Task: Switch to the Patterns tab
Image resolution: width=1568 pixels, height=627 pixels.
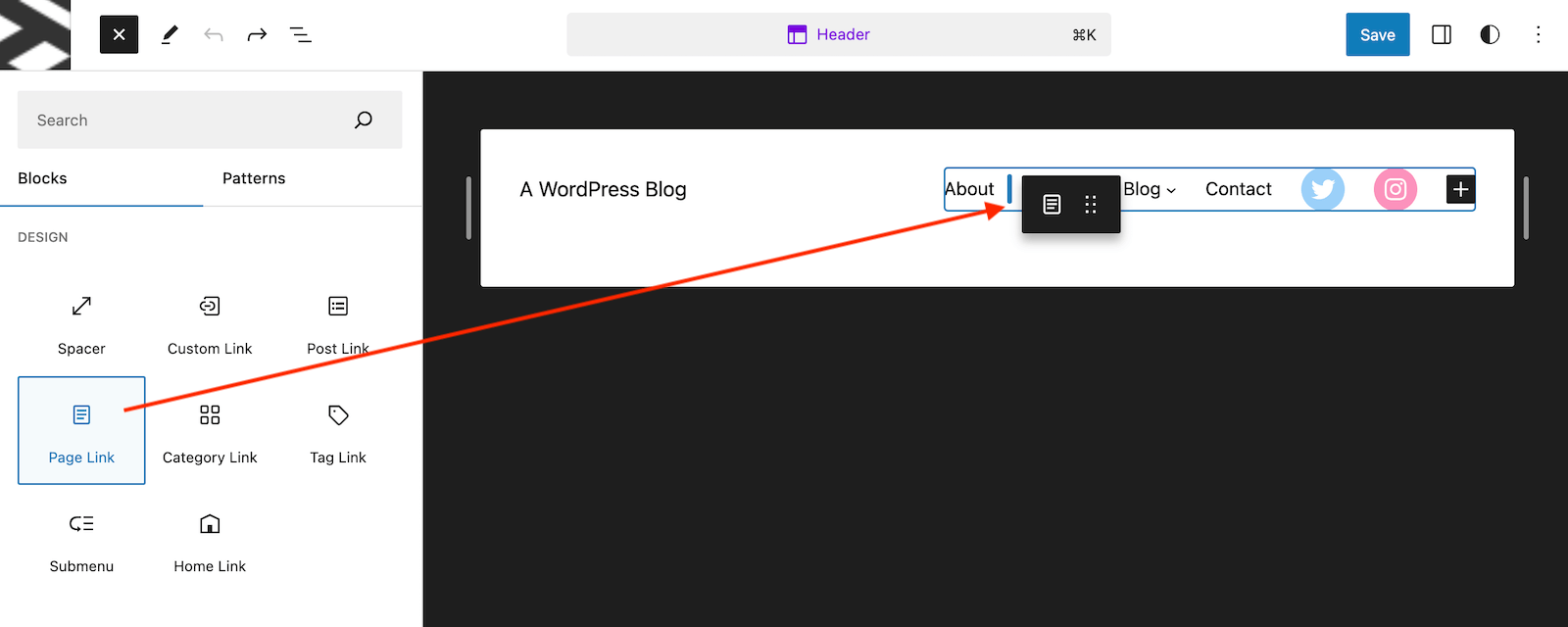Action: (254, 178)
